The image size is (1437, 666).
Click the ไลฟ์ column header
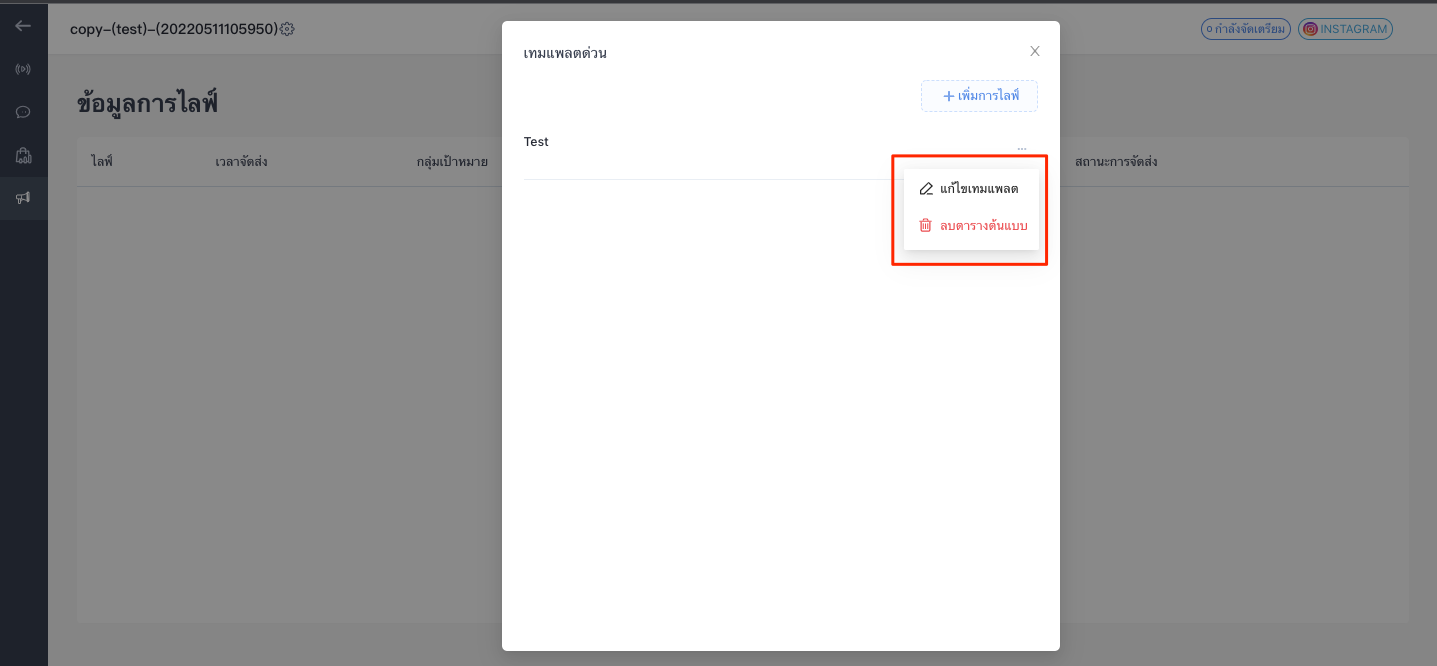(x=102, y=161)
